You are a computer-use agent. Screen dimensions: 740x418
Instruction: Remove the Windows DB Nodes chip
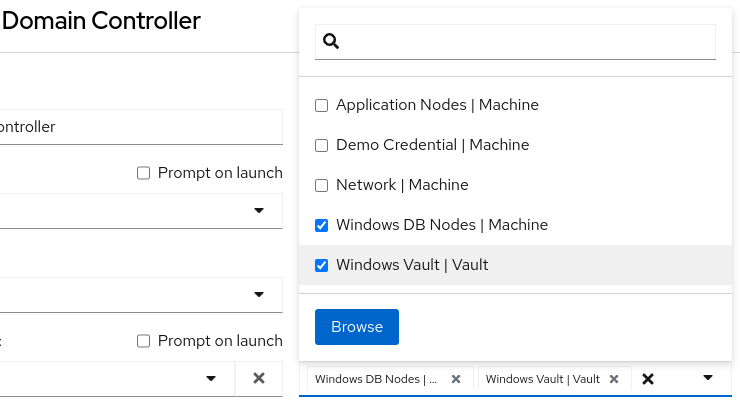click(456, 379)
